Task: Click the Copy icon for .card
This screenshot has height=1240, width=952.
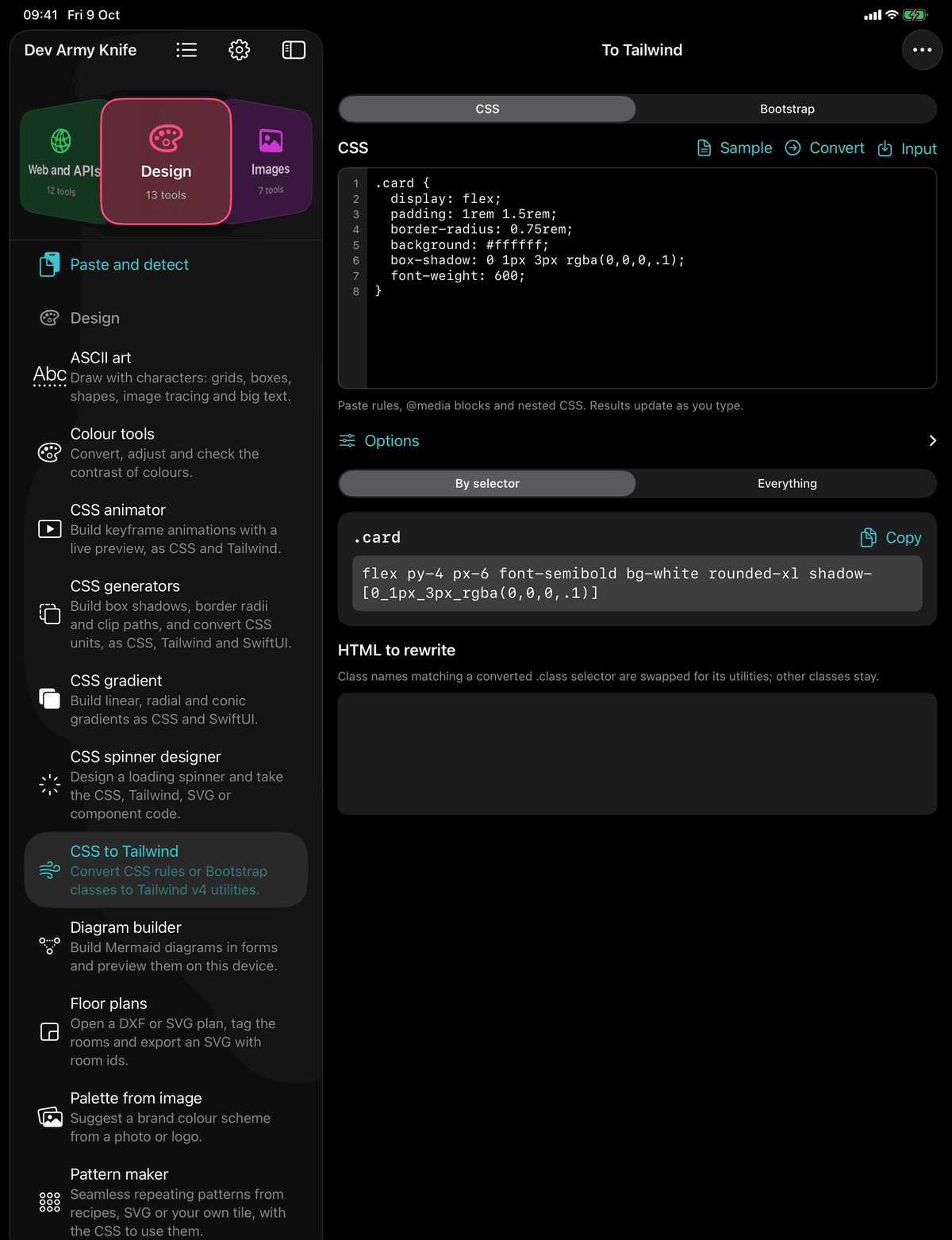Action: (869, 538)
